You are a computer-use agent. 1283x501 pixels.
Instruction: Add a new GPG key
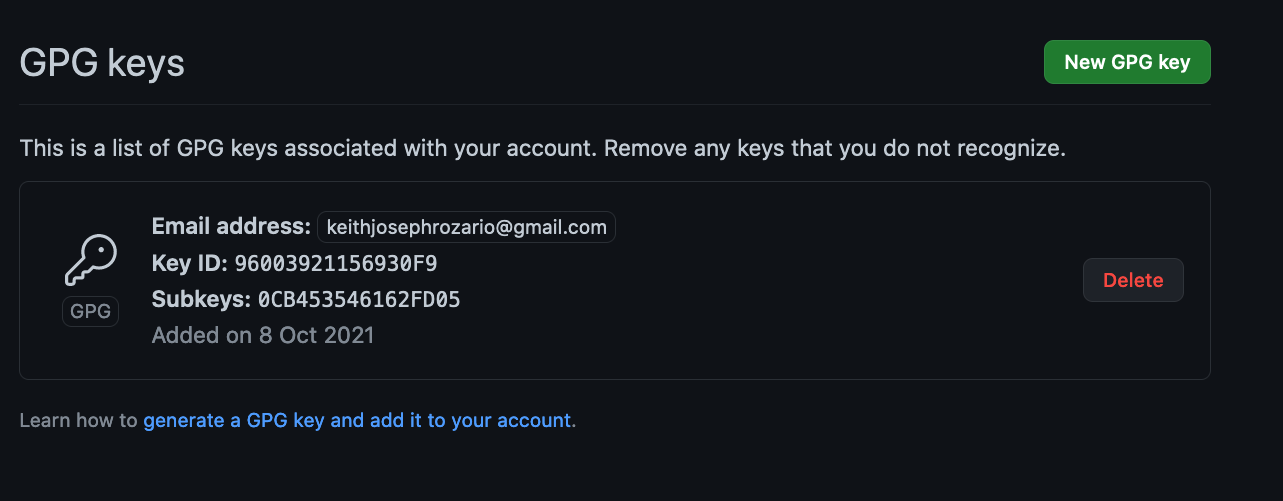tap(1127, 62)
